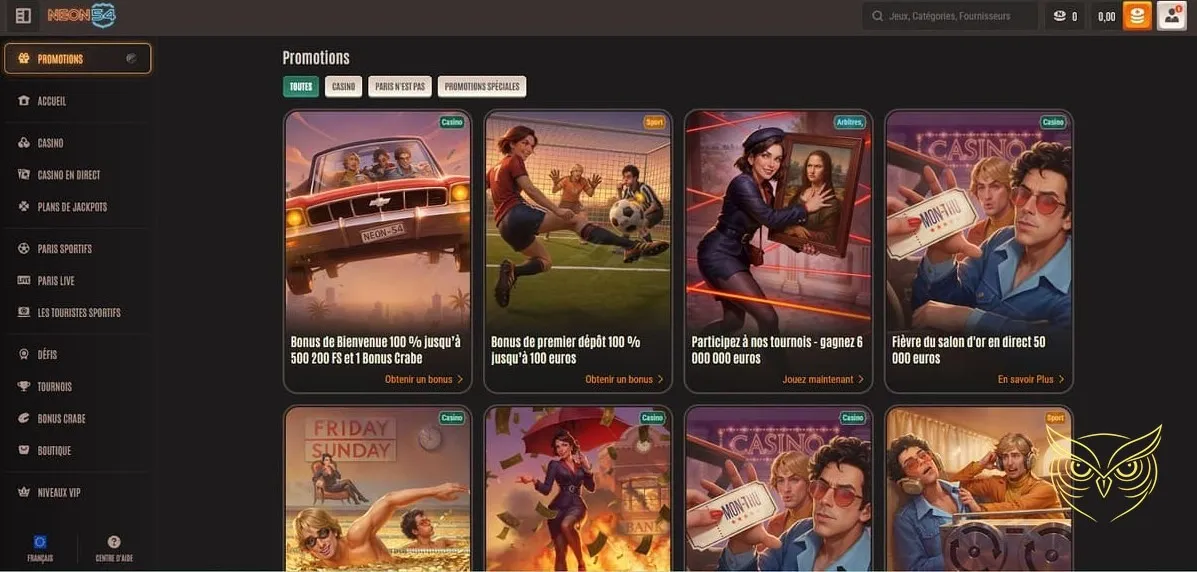Click Sport tag on soccer card
Viewport: 1197px width, 572px height.
pyautogui.click(x=654, y=122)
